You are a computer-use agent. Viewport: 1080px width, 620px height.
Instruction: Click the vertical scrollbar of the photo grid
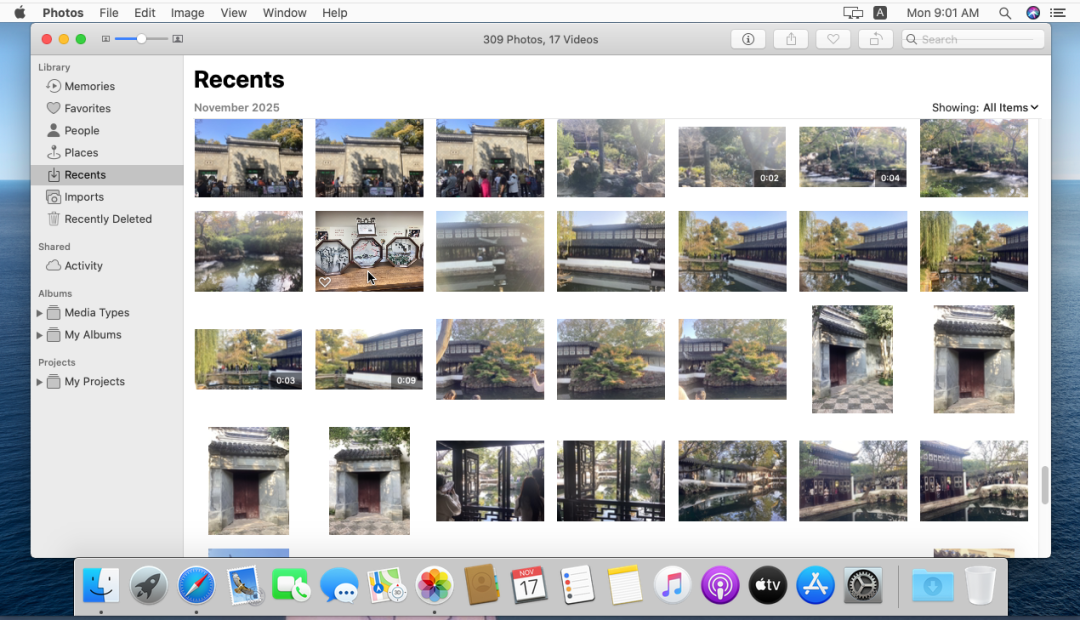pyautogui.click(x=1045, y=485)
